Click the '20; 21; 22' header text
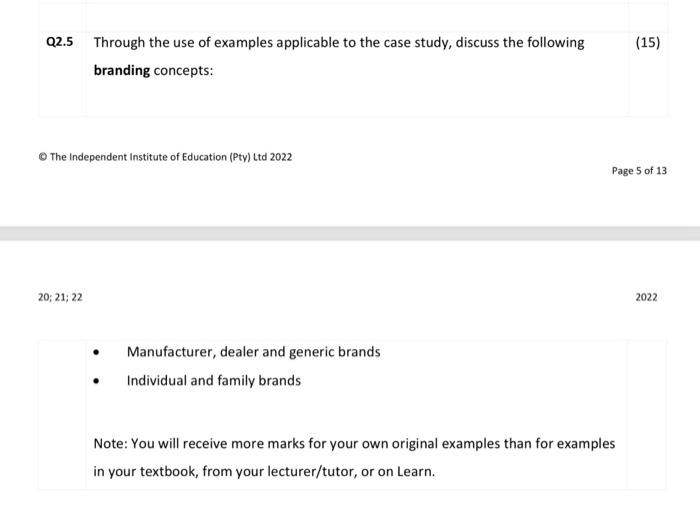Image resolution: width=700 pixels, height=510 pixels. pos(60,297)
